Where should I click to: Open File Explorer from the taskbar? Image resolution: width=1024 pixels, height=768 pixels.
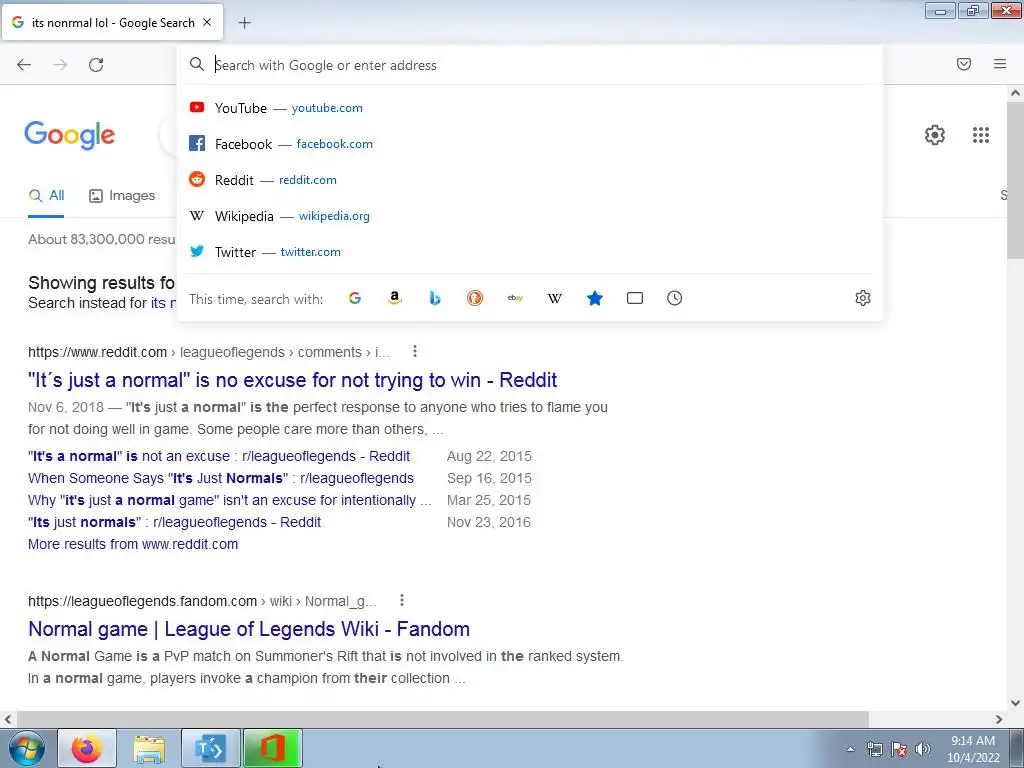coord(149,748)
